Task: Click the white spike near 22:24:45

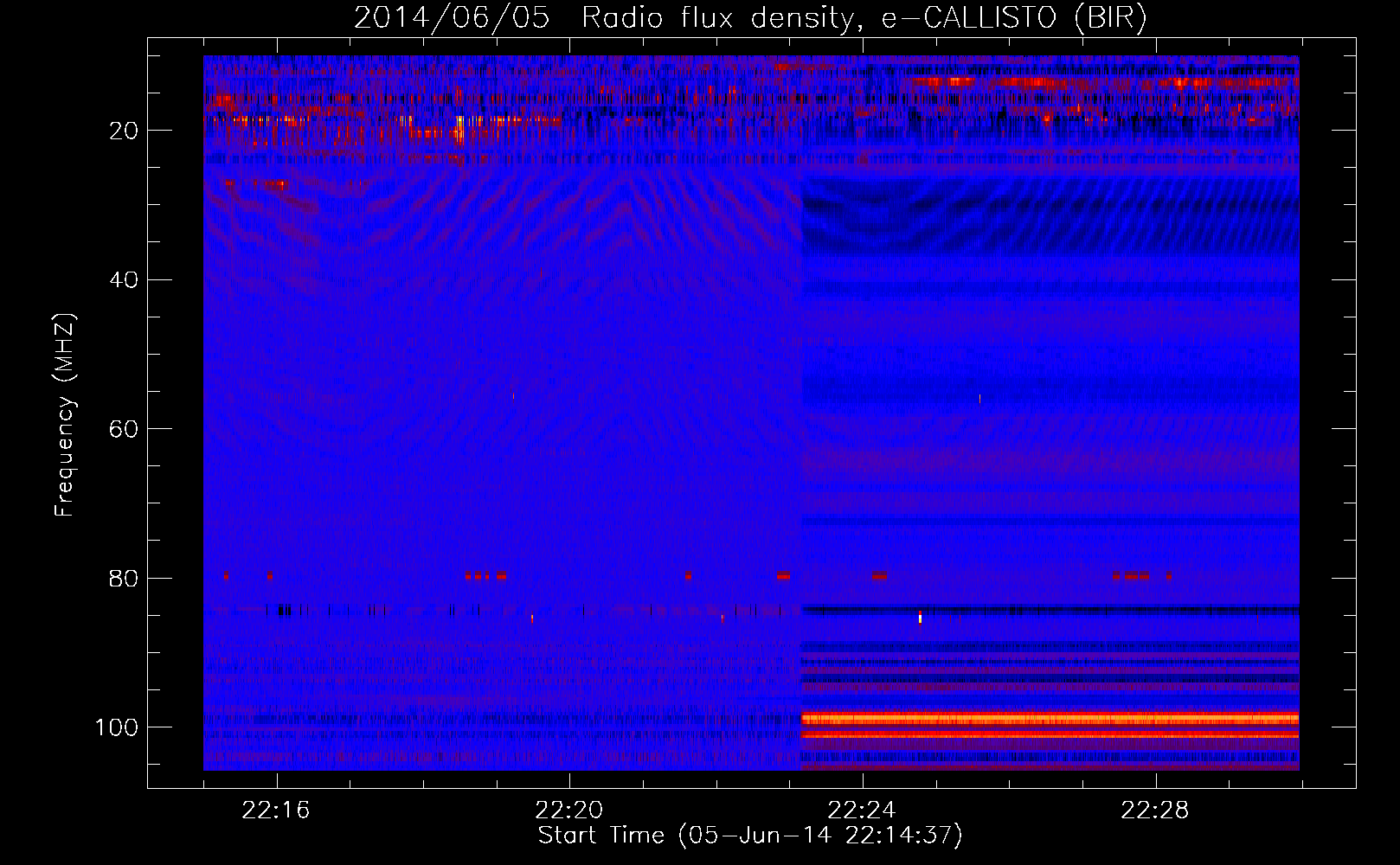Action: [x=920, y=617]
